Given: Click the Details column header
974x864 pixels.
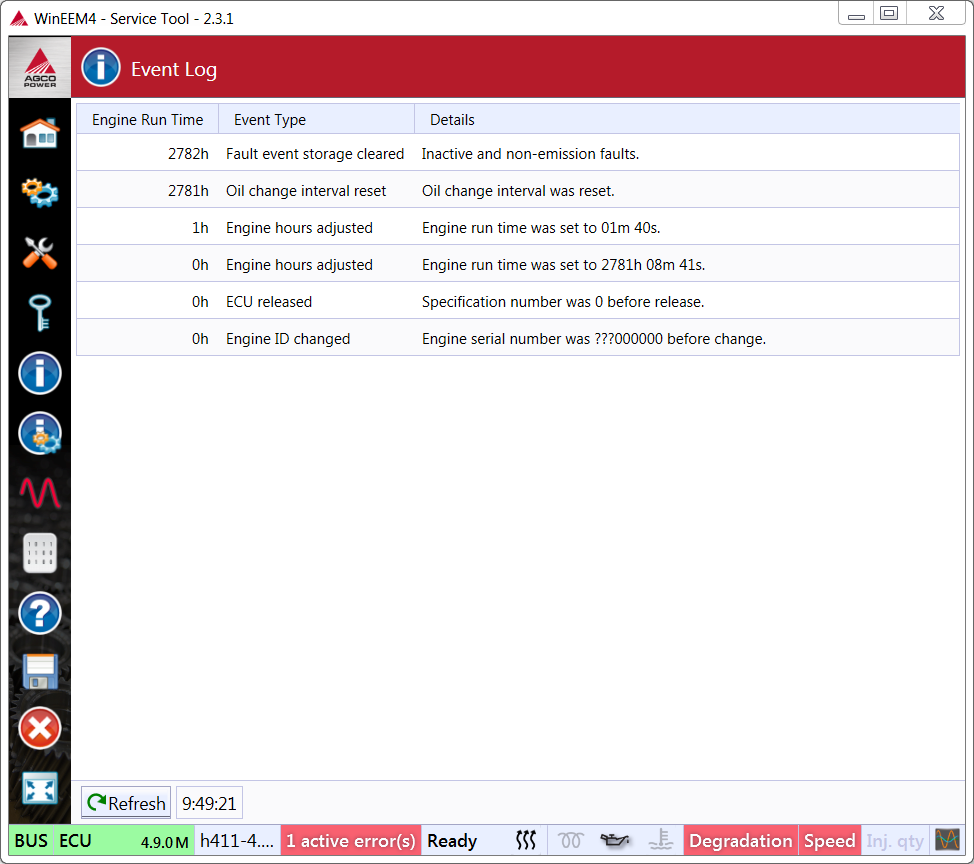Looking at the screenshot, I should (452, 120).
